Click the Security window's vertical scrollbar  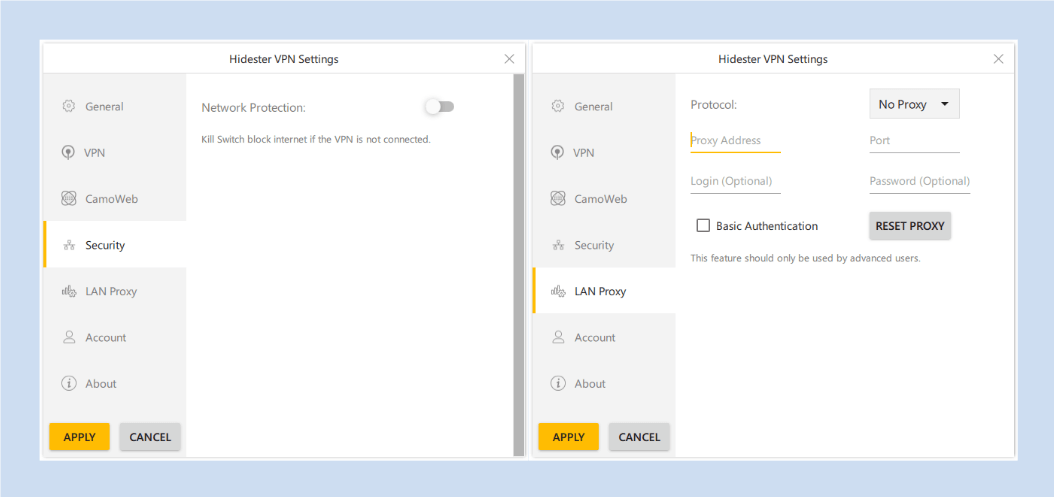point(518,265)
